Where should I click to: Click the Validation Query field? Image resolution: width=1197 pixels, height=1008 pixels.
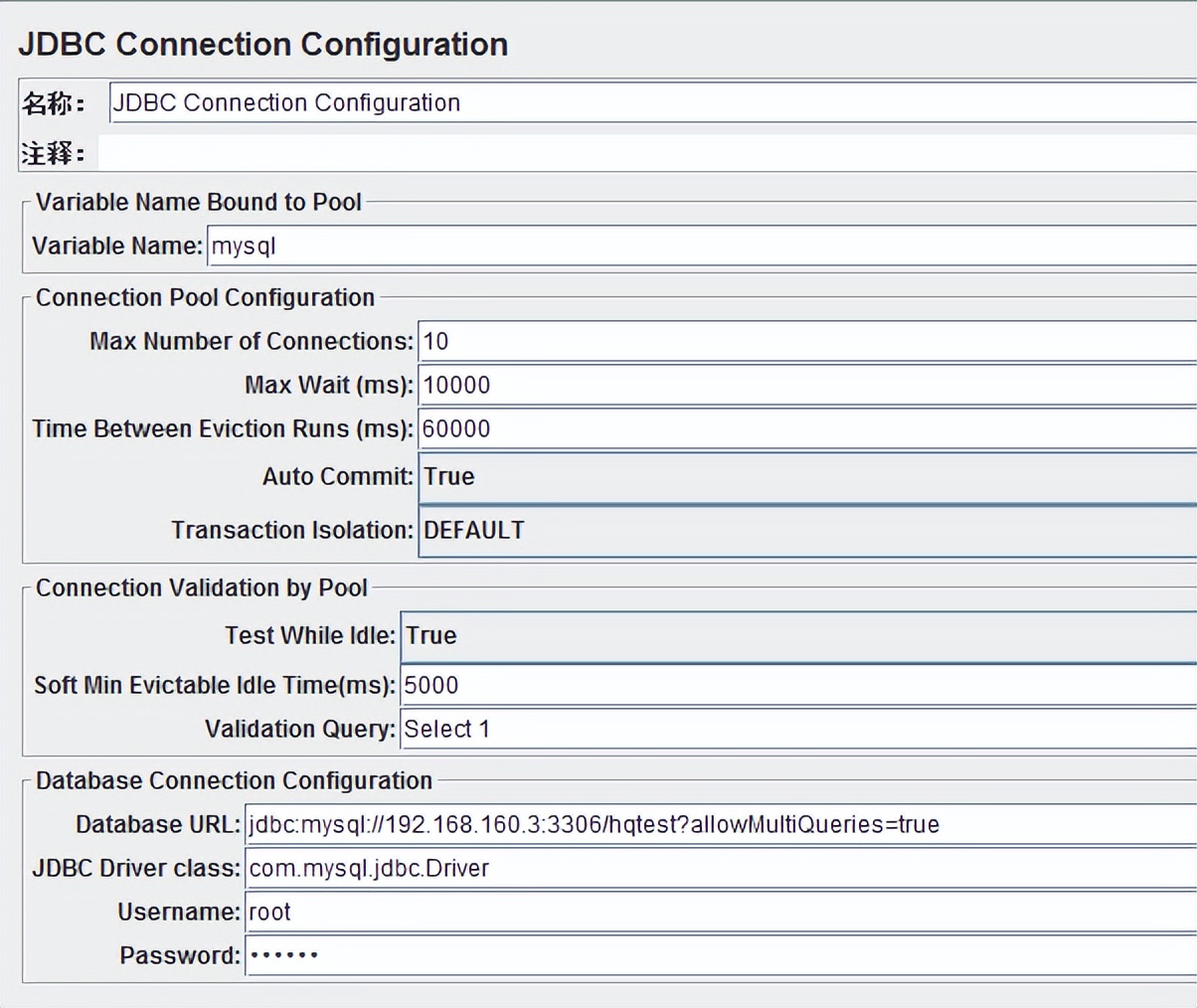pyautogui.click(x=797, y=729)
